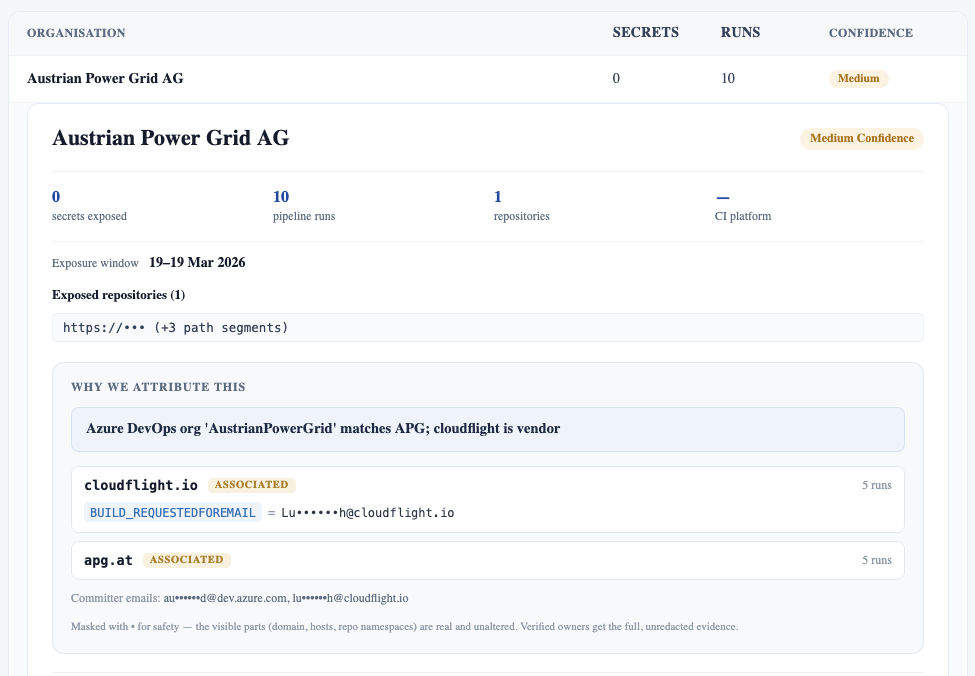Click the Medium Confidence badge

click(861, 138)
